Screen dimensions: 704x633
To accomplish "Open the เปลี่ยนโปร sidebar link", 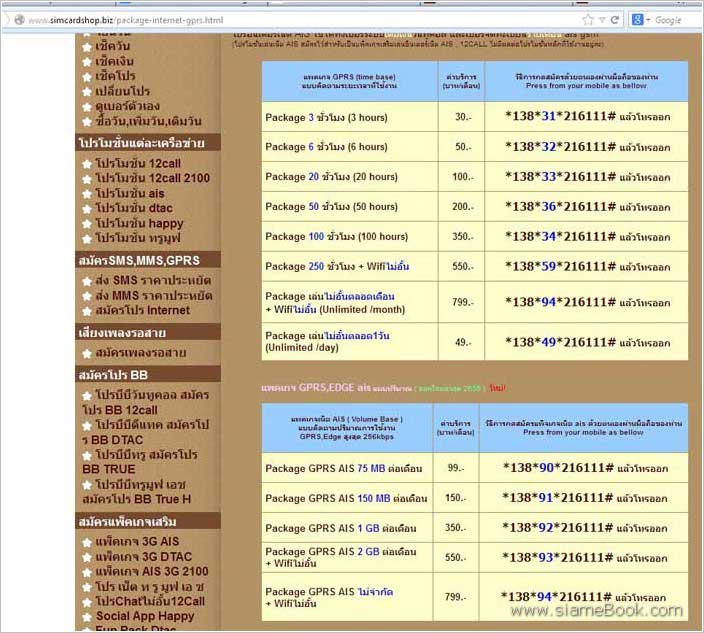I will (x=123, y=91).
